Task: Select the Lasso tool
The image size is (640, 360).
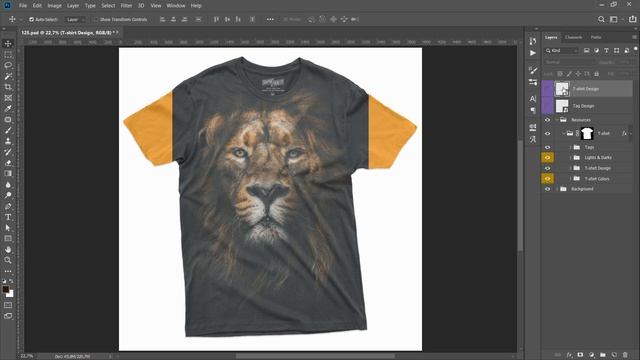Action: (8, 65)
